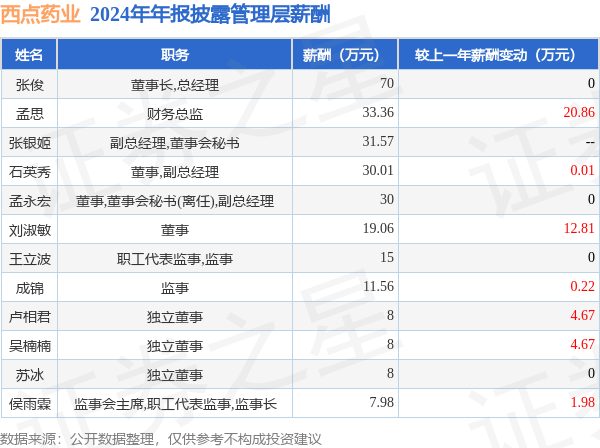This screenshot has width=600, height=448.
Task: Click the position cell 副总经理,董事会秘书
Action: (x=175, y=143)
